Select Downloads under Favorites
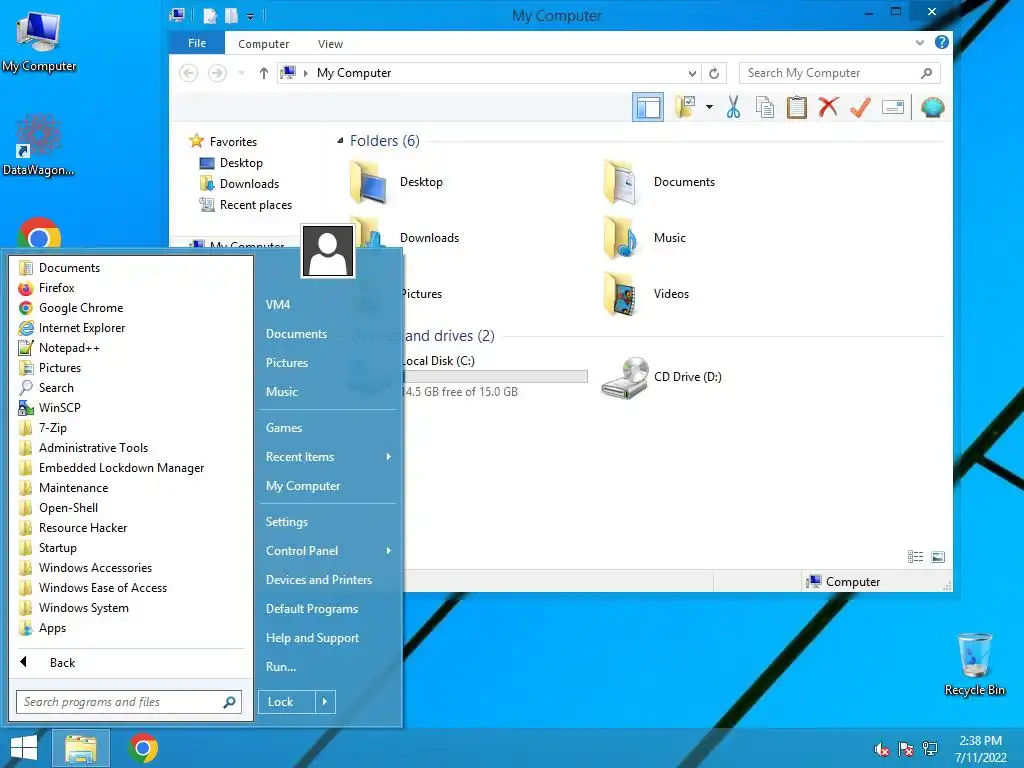 [239, 184]
